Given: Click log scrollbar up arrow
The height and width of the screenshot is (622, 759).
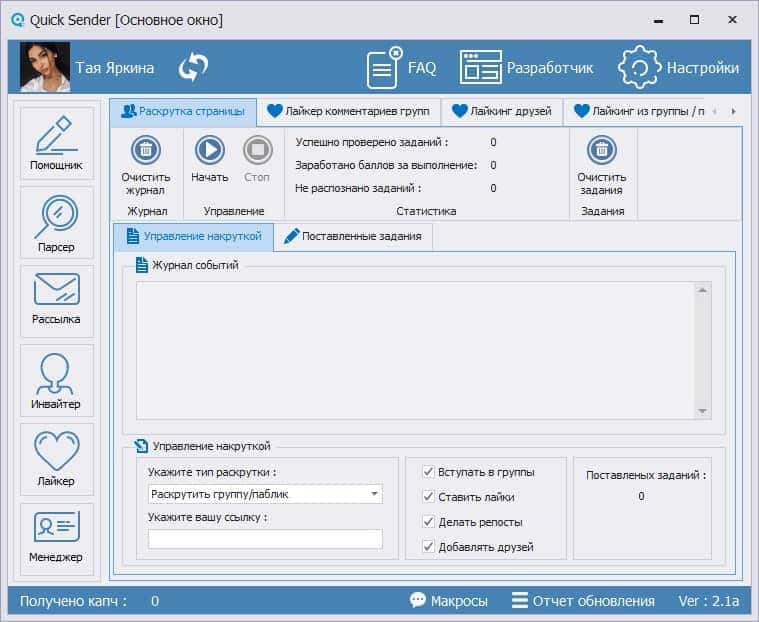Looking at the screenshot, I should click(702, 290).
